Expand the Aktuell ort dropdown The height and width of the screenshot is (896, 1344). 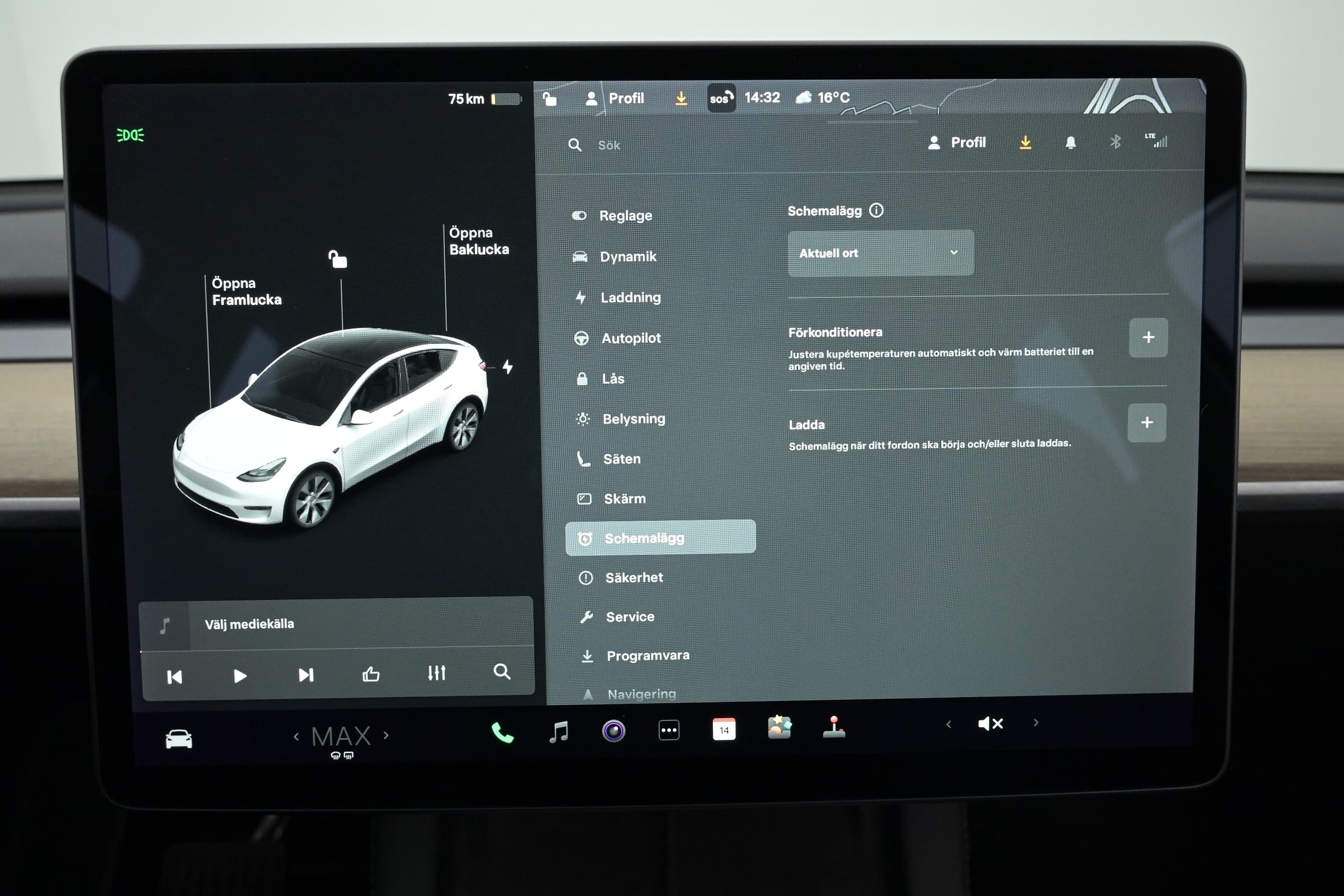tap(881, 253)
